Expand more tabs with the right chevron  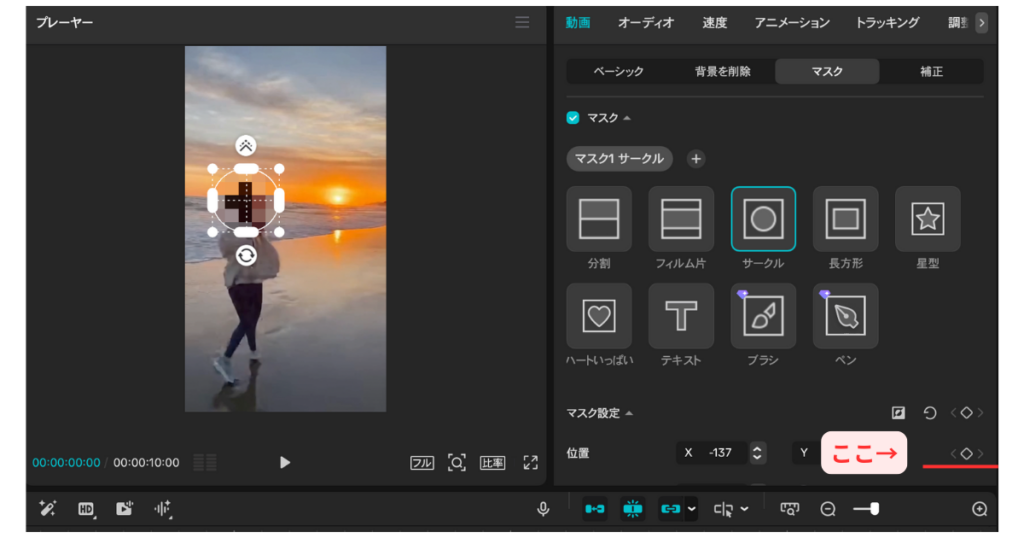click(x=981, y=23)
